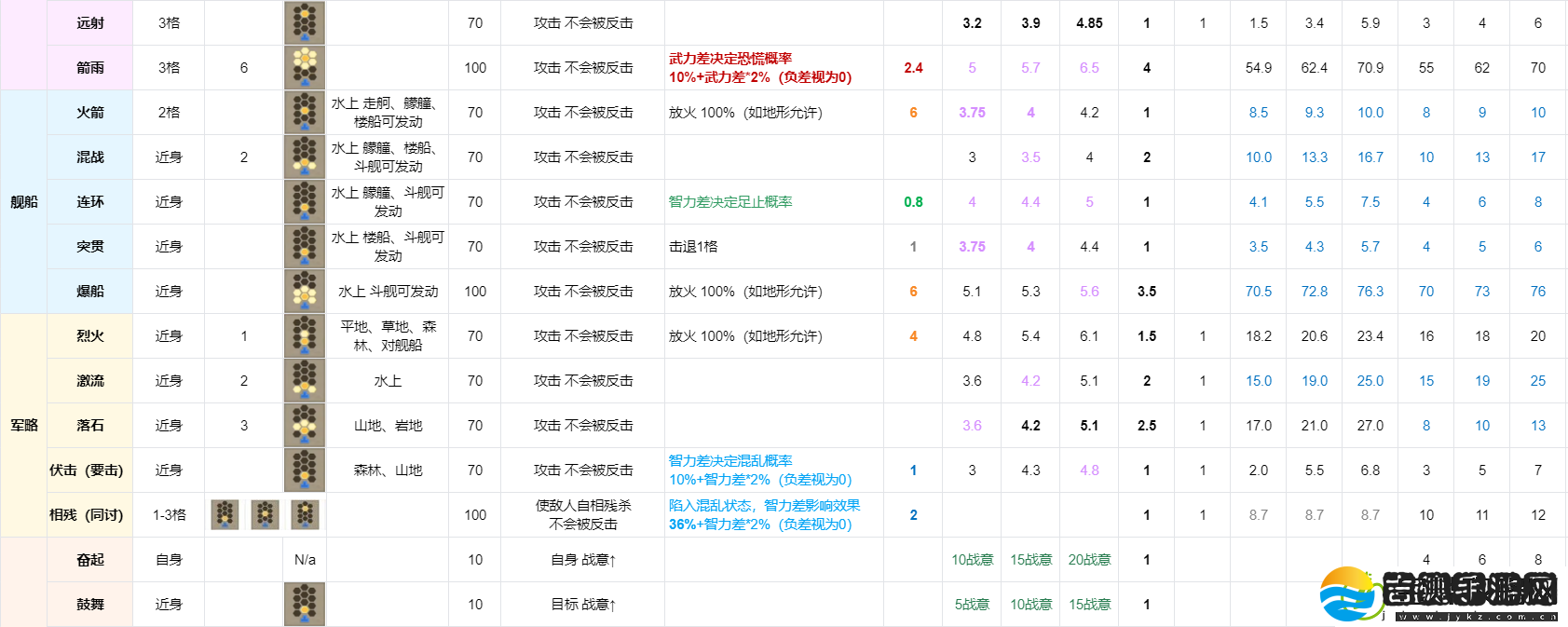Select the 军略 category cell
1568x627 pixels.
[x=24, y=426]
